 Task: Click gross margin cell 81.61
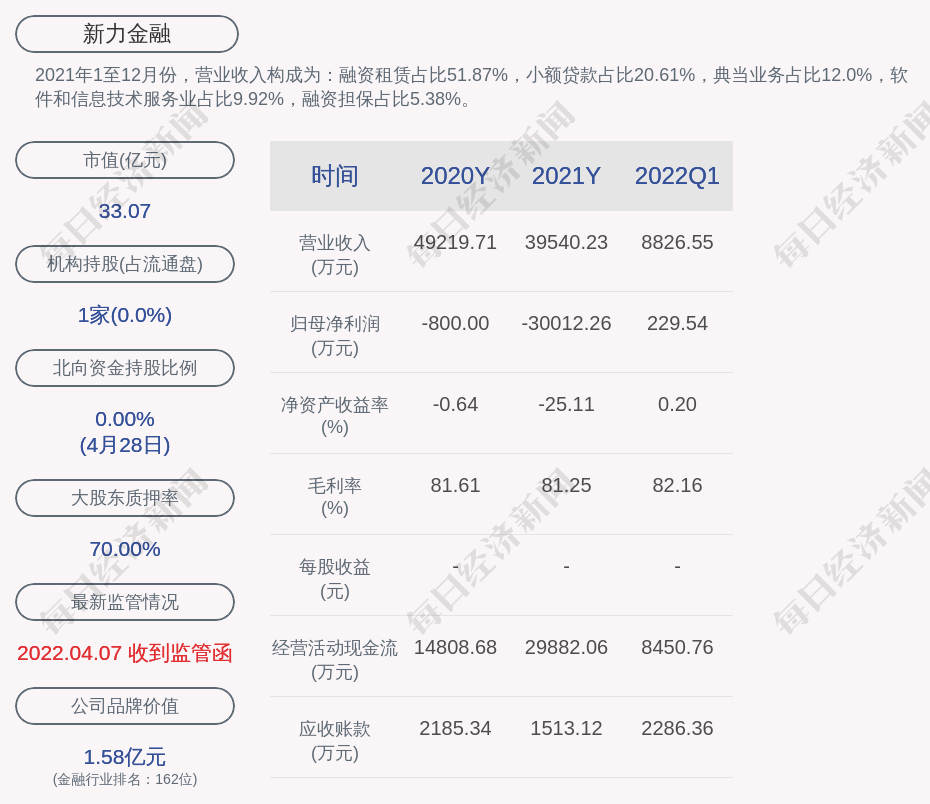click(455, 486)
